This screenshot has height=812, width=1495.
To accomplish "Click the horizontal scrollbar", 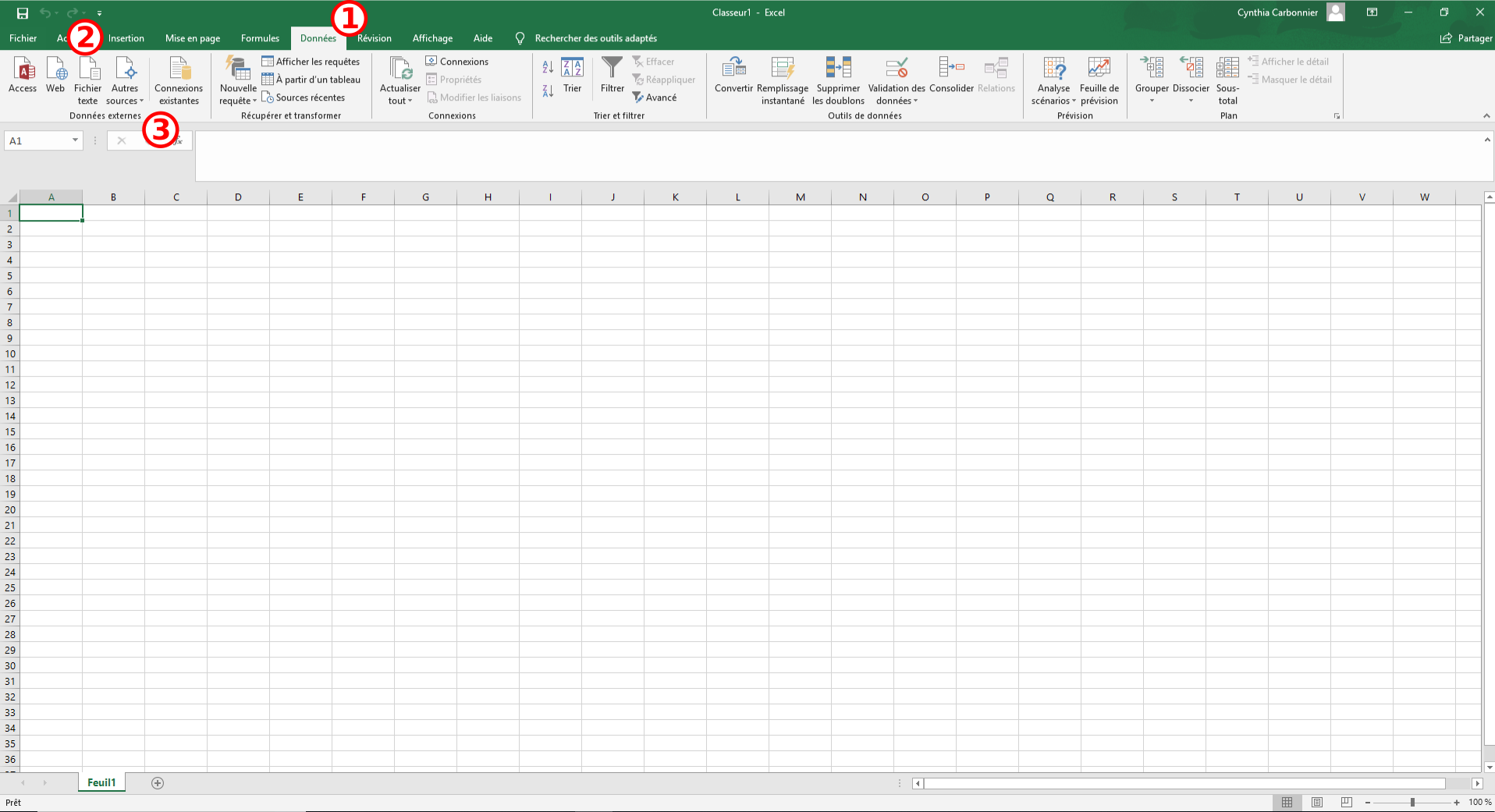I will pos(1184,783).
